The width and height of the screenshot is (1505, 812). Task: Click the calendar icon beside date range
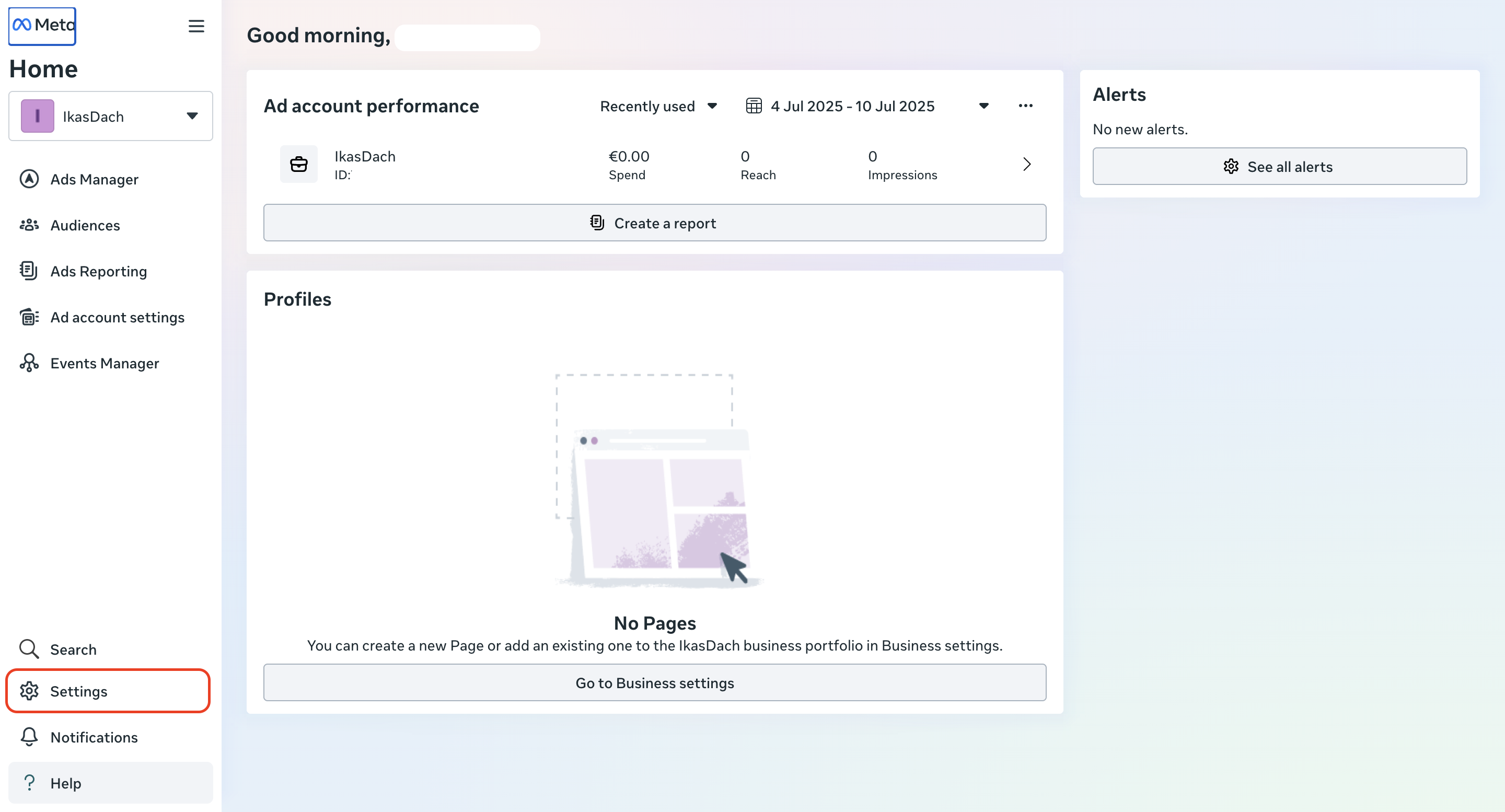pos(754,106)
